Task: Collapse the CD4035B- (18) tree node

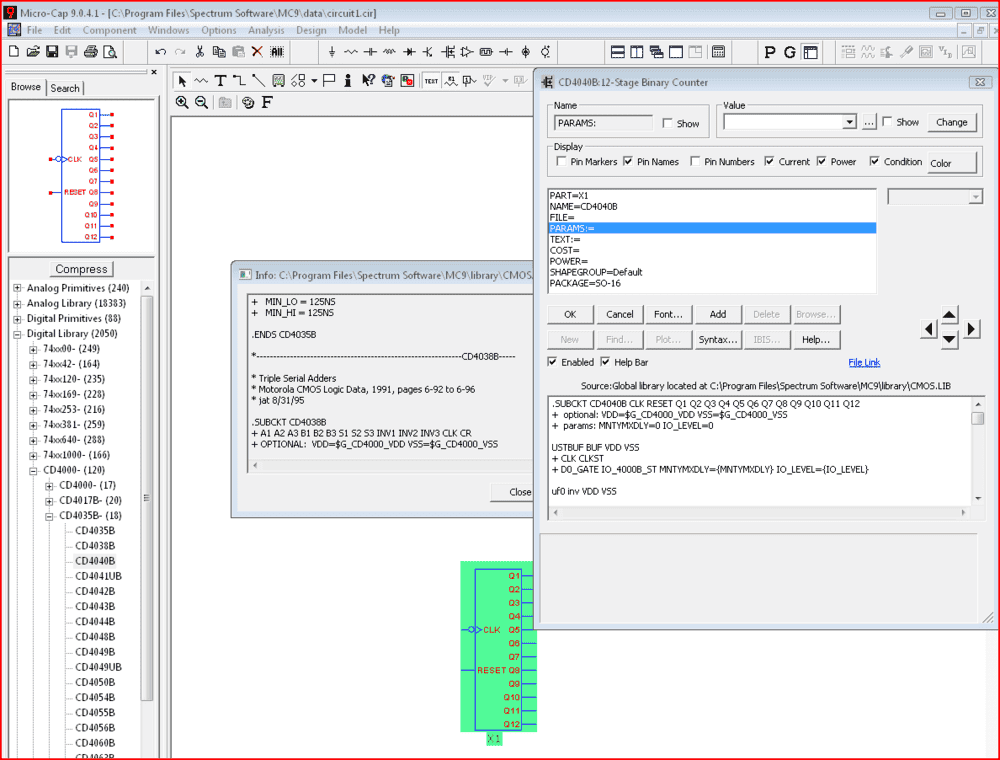Action: [49, 516]
